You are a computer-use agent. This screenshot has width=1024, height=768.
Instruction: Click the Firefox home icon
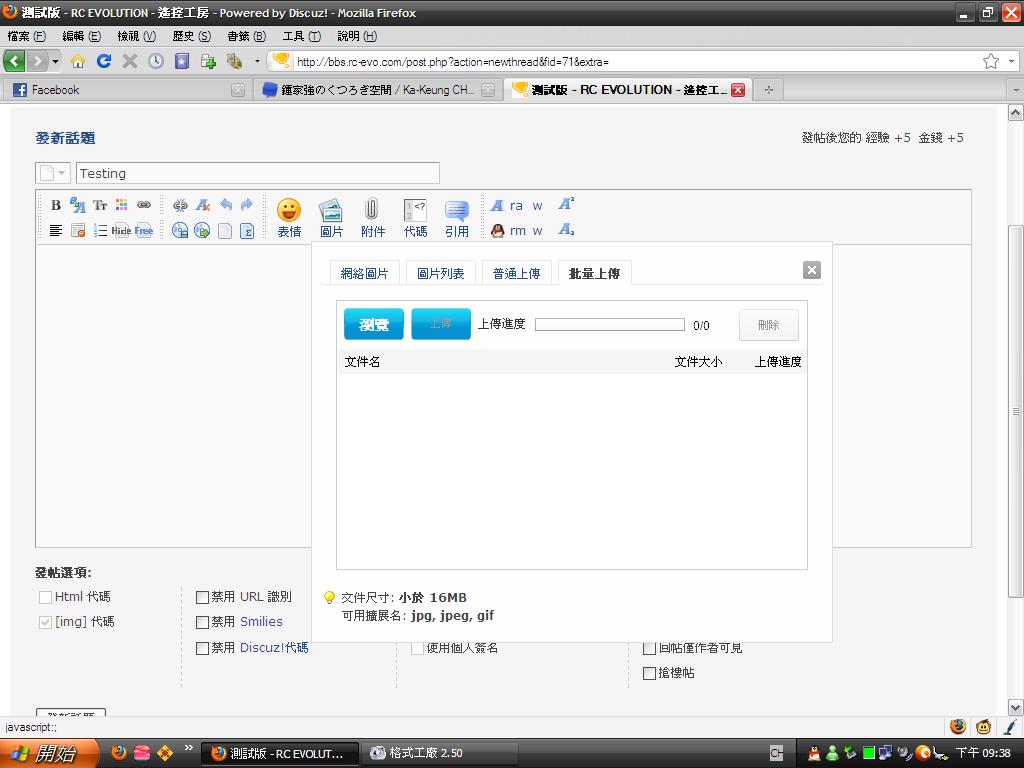click(77, 61)
